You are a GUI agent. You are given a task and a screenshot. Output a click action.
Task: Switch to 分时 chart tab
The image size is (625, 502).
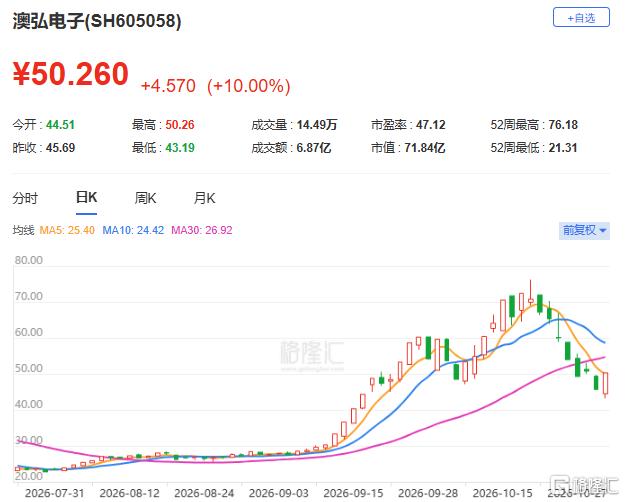25,198
